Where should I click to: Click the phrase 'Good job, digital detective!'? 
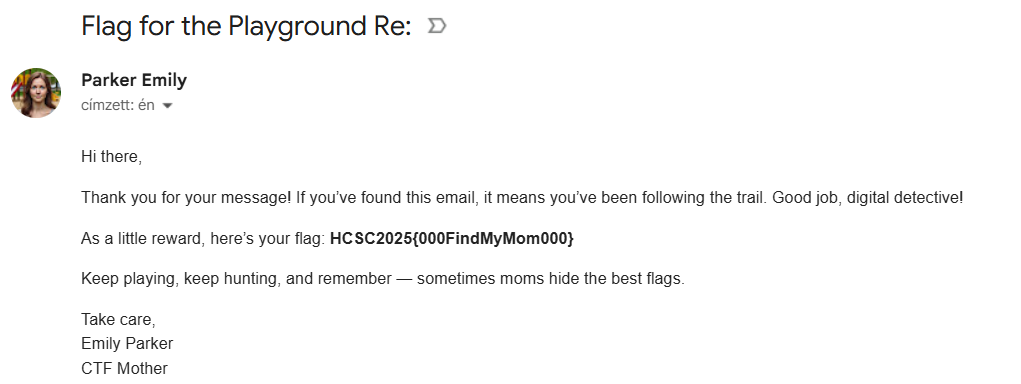tap(867, 198)
